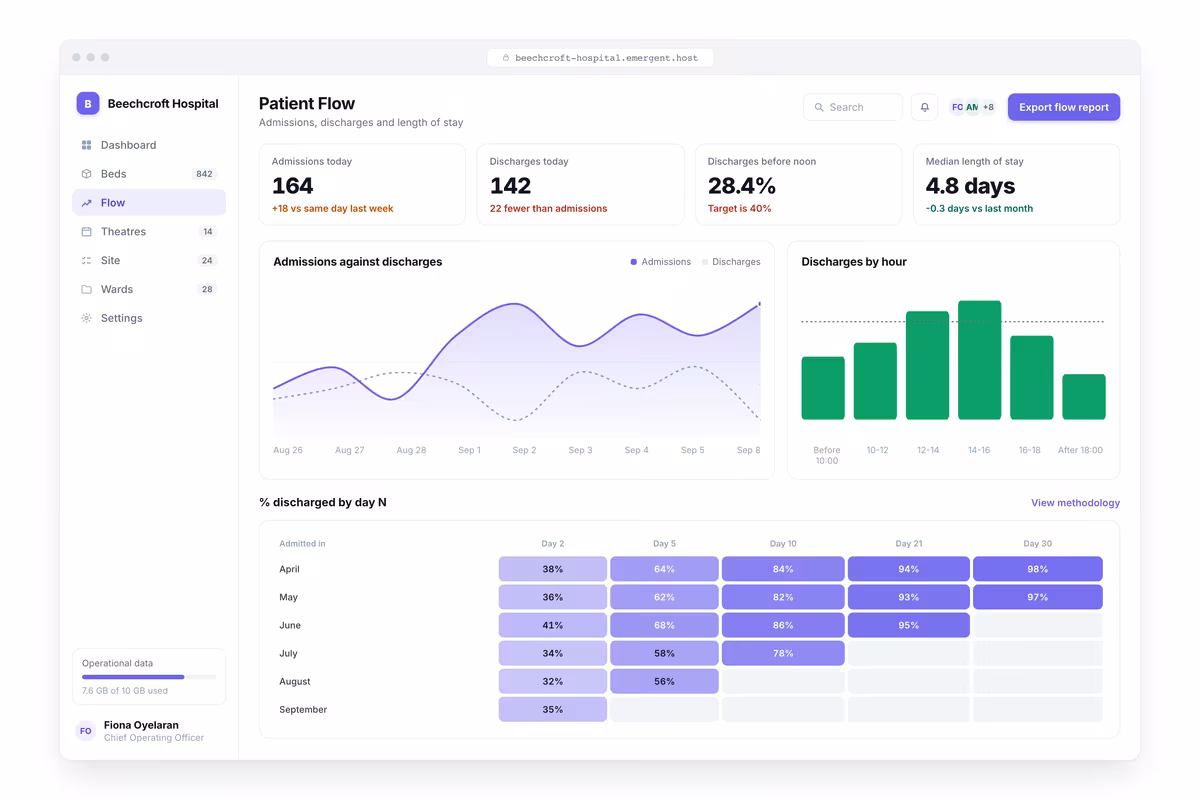The width and height of the screenshot is (1200, 800).
Task: Click April Day 2 cell 38%
Action: click(x=553, y=569)
